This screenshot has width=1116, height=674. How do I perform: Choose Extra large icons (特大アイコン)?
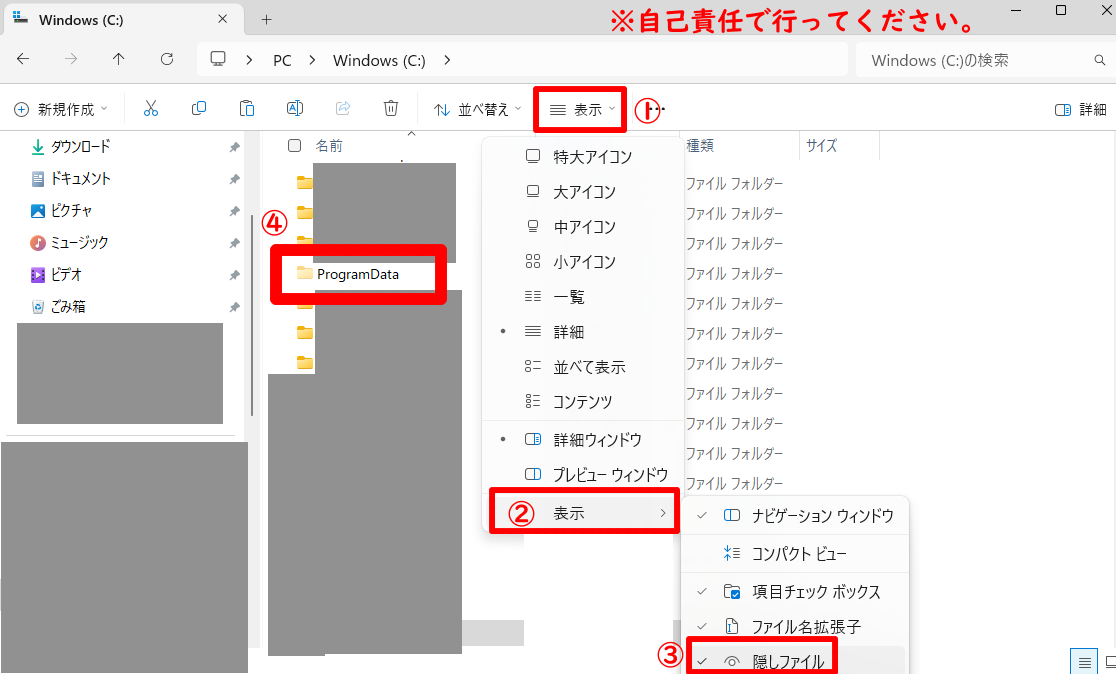(x=582, y=157)
